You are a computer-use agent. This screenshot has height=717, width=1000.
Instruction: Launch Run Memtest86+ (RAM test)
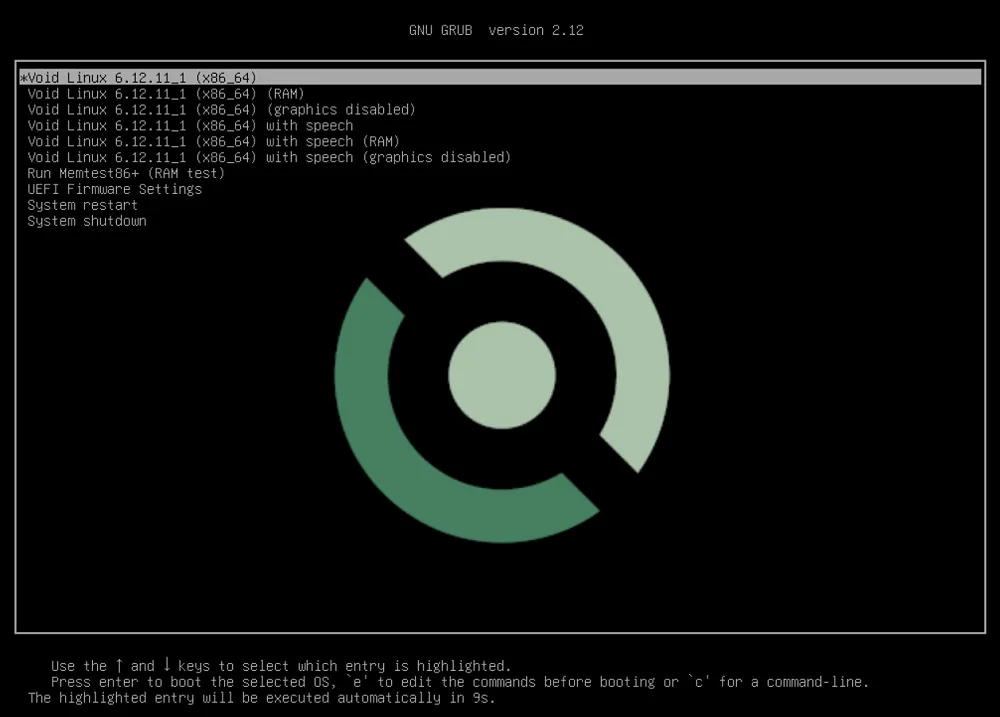[125, 173]
